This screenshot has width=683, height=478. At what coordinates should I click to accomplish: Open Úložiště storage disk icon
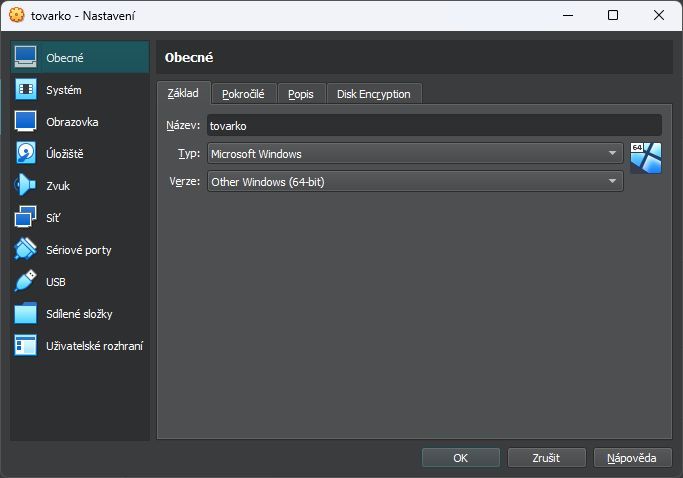pyautogui.click(x=26, y=154)
